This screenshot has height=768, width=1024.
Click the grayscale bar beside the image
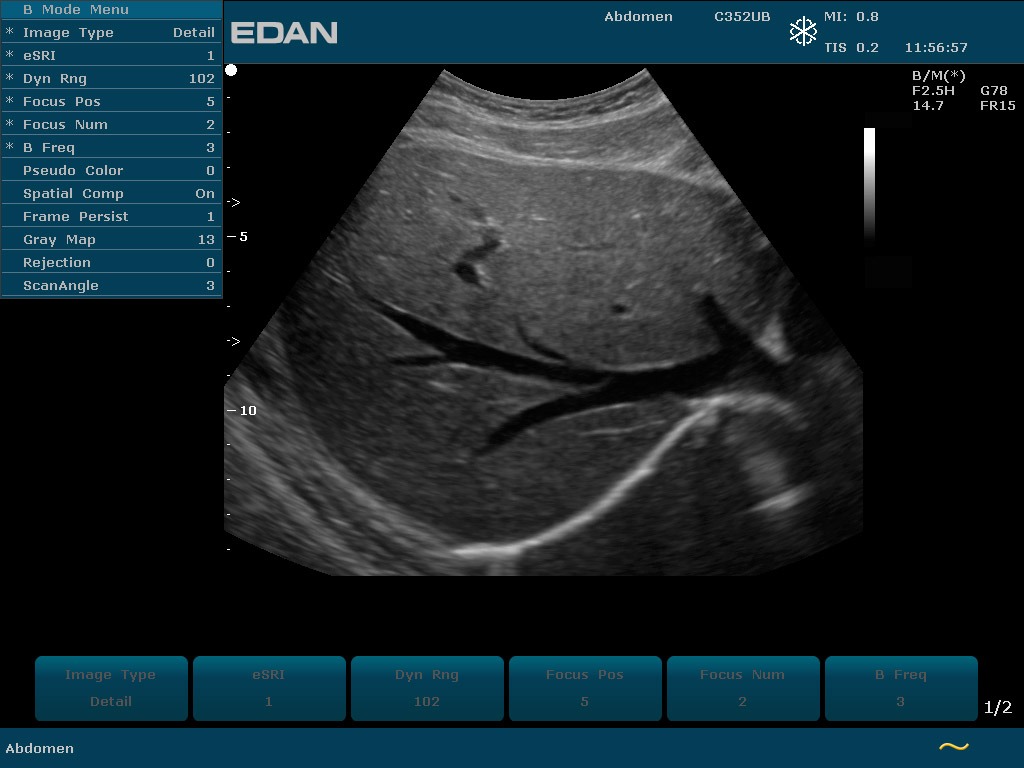pyautogui.click(x=869, y=185)
